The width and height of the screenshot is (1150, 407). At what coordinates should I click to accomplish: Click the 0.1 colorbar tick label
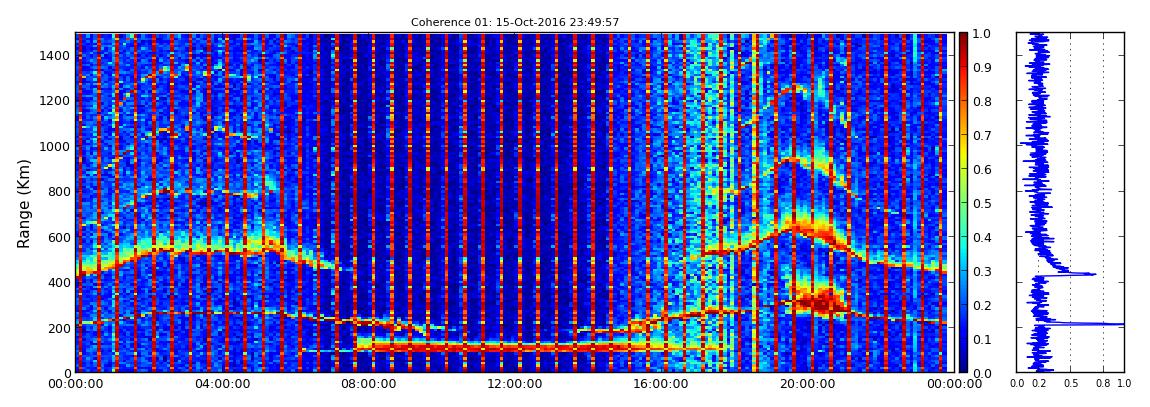[x=983, y=340]
